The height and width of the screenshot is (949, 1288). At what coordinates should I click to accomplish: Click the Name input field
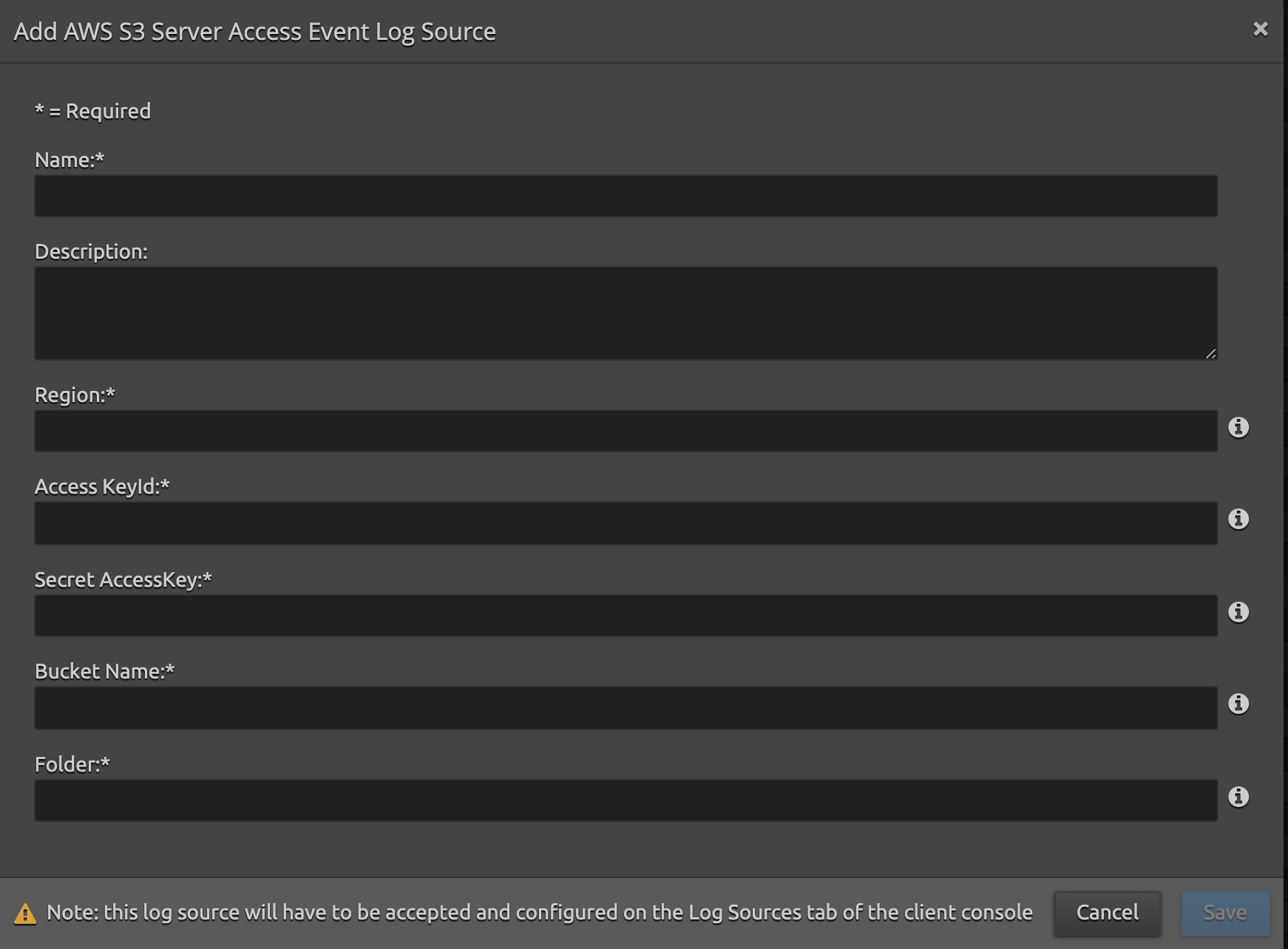click(x=626, y=196)
